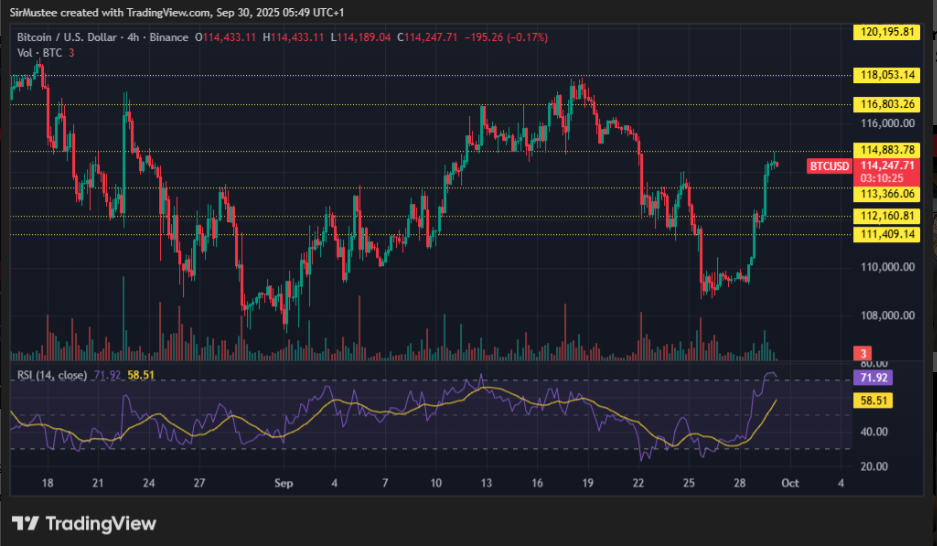Click the 118,053.14 price level label
The image size is (937, 546).
(x=885, y=75)
